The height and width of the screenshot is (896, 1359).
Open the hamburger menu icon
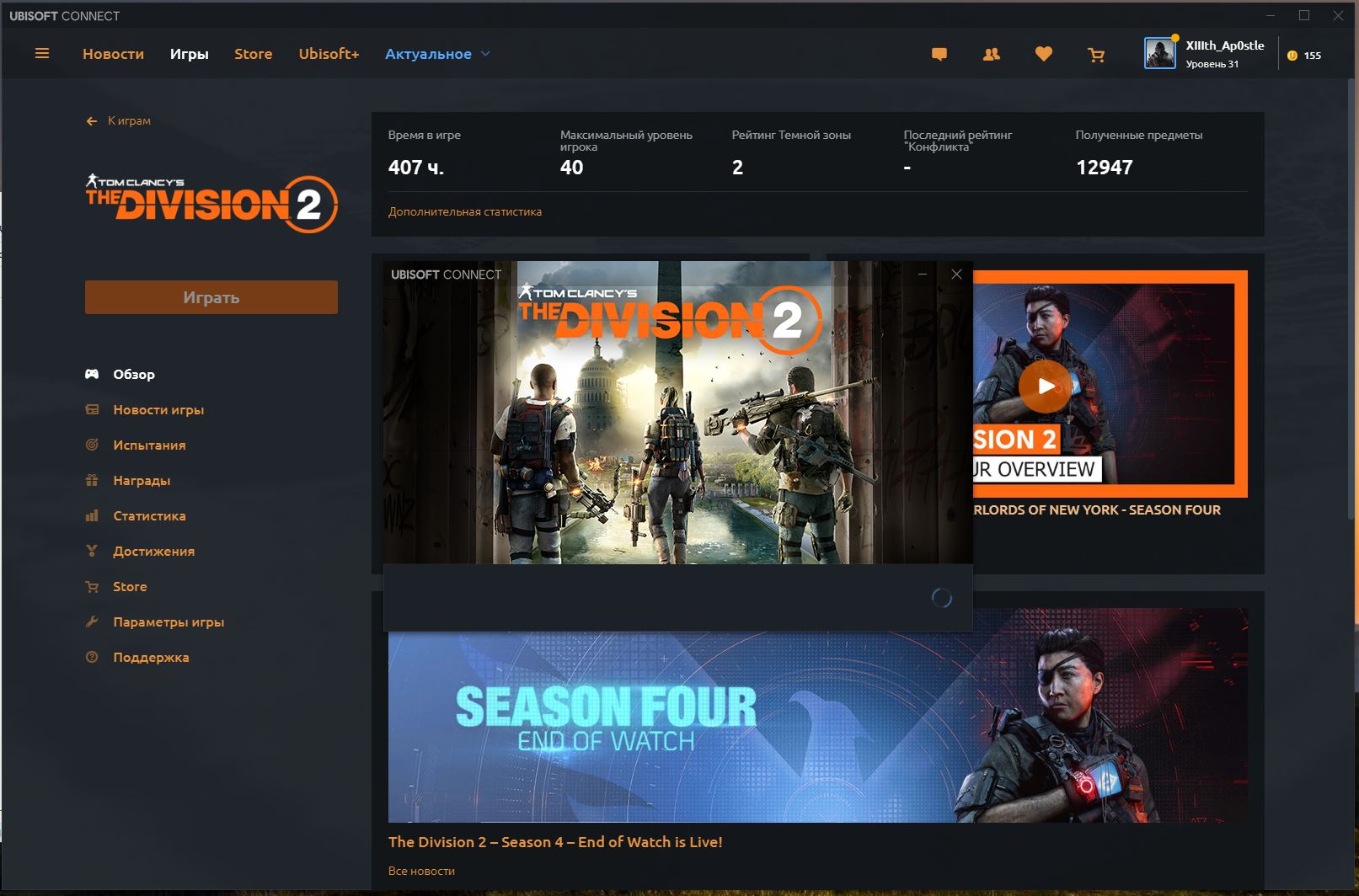point(42,54)
